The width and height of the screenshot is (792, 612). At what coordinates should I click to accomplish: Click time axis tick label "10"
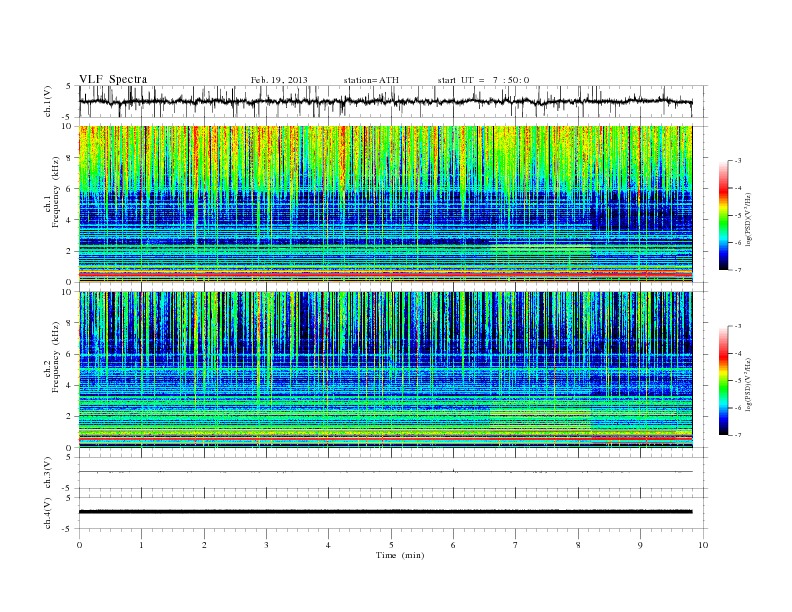703,545
